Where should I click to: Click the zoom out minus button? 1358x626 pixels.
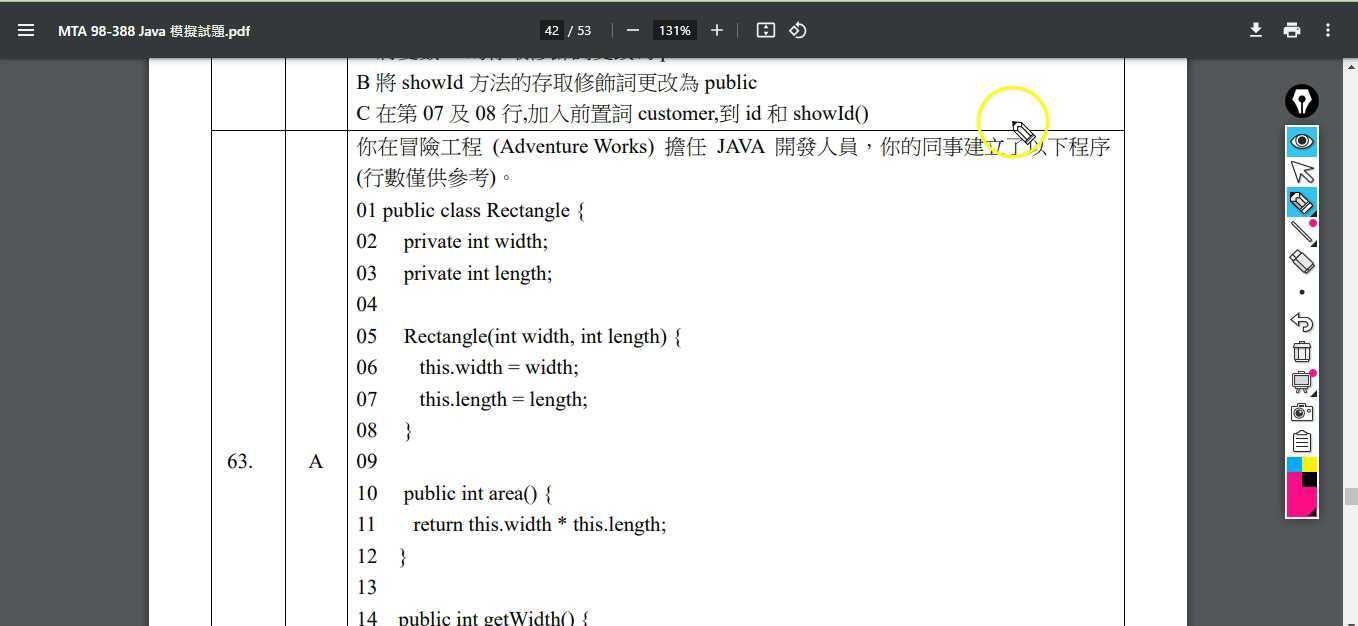tap(632, 31)
